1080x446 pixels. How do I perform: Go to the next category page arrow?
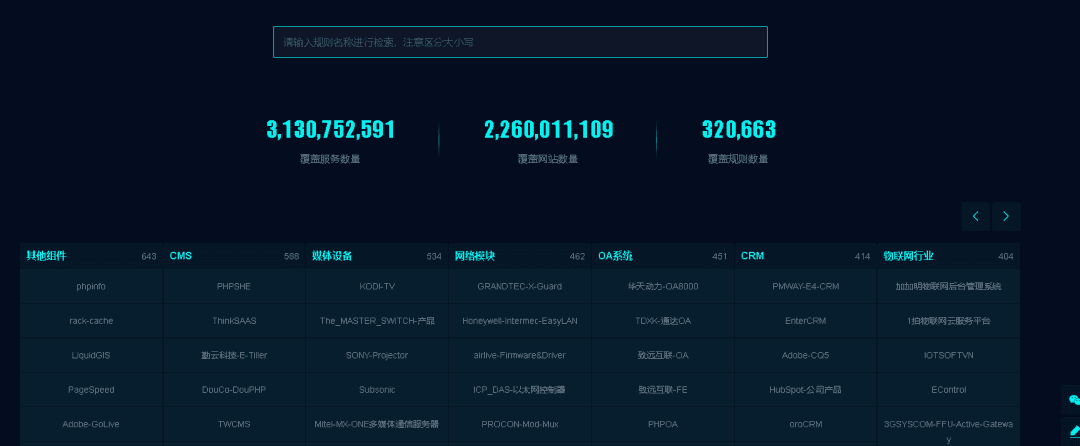coord(1006,216)
